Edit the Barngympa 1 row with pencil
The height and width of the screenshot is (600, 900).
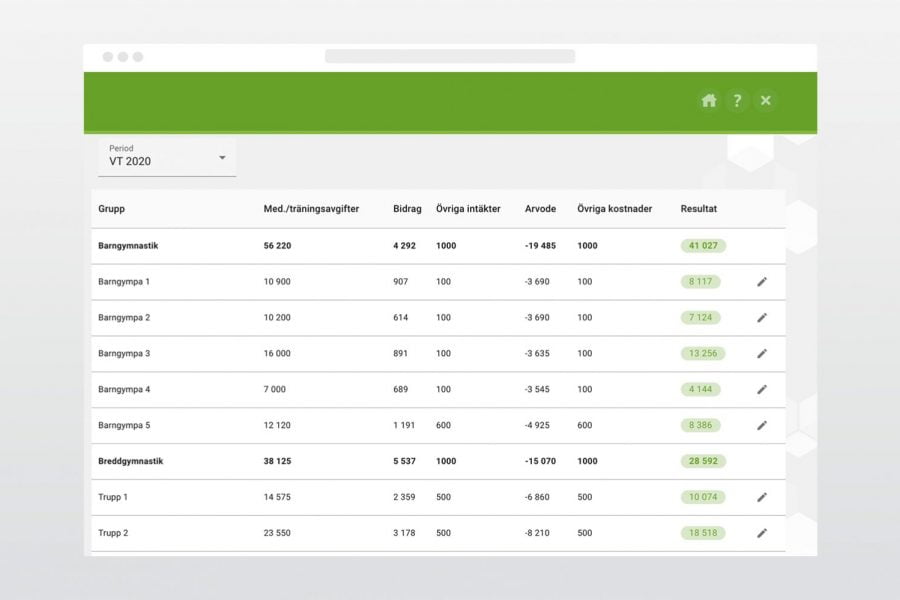click(x=762, y=282)
